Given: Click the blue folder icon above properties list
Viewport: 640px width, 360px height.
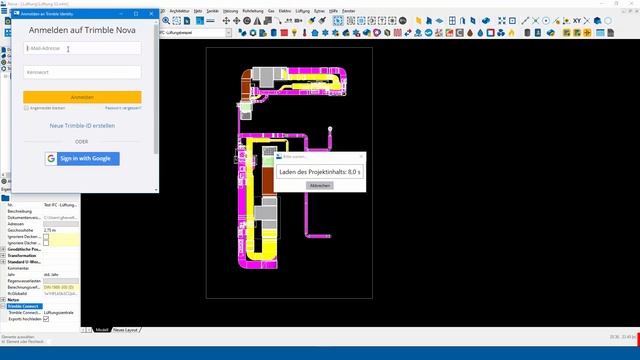Looking at the screenshot, I should click(x=5, y=198).
